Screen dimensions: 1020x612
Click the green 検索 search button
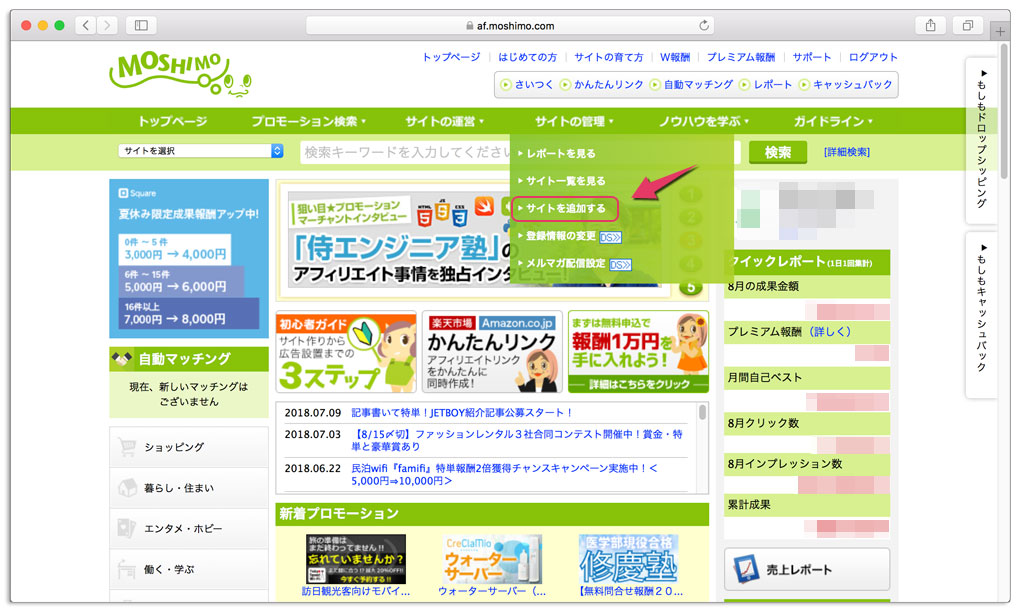777,152
